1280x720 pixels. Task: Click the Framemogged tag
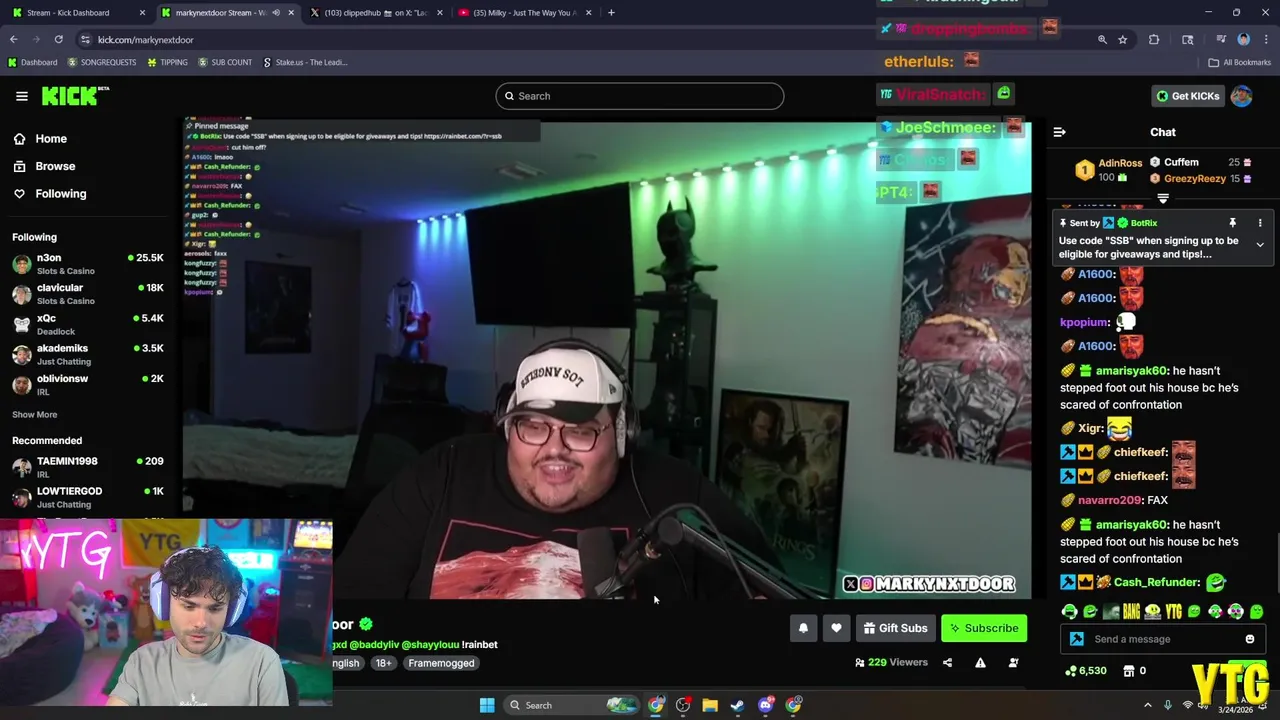[x=441, y=663]
